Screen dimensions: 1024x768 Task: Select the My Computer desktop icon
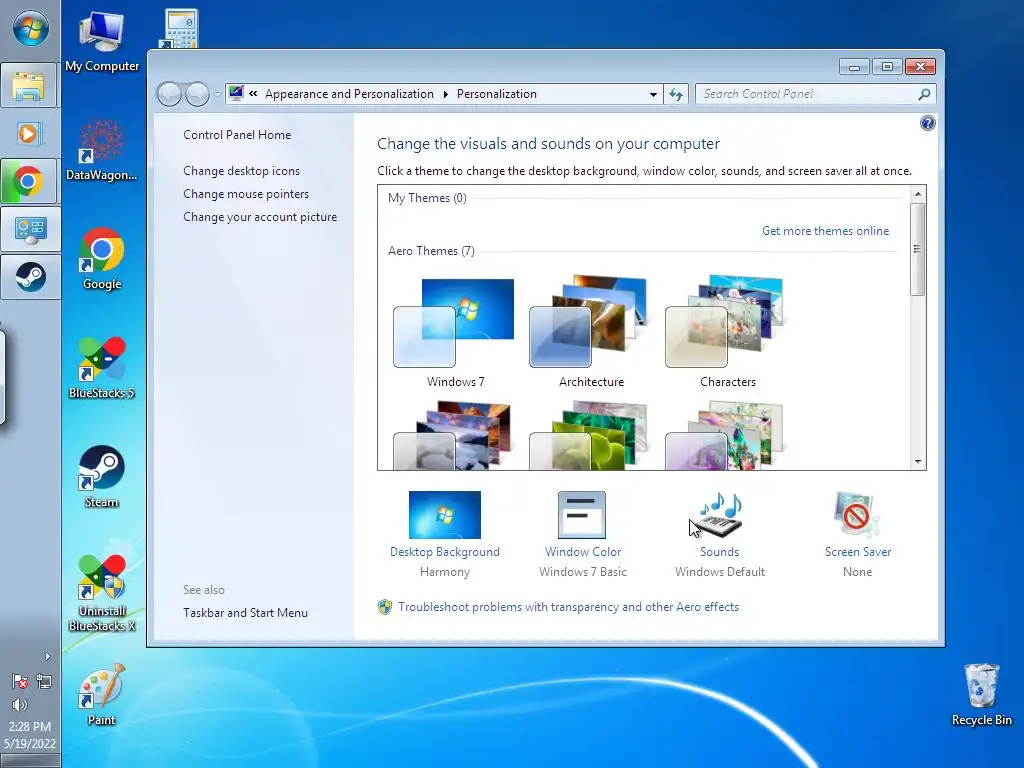pyautogui.click(x=101, y=41)
